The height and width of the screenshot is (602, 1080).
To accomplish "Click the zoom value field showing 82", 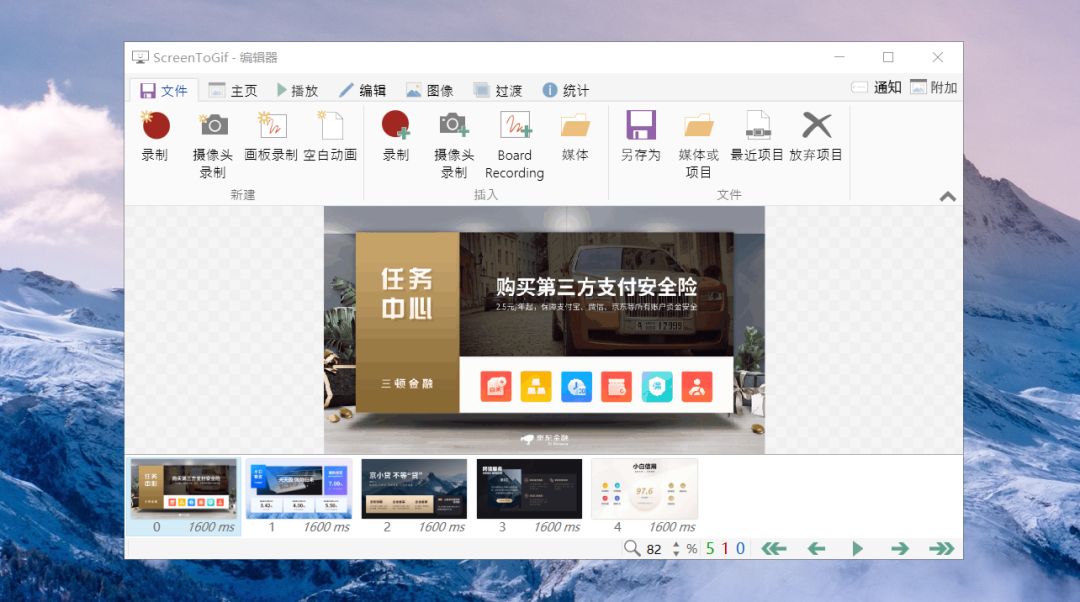I will 654,549.
